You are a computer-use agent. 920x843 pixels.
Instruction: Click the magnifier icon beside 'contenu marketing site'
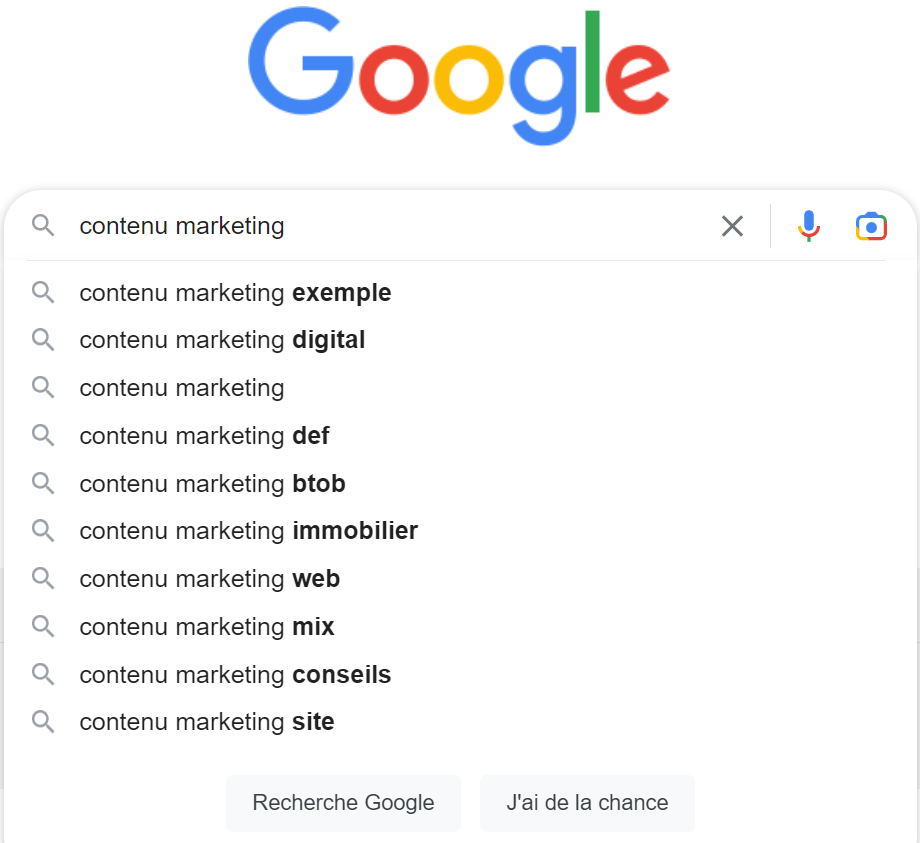coord(43,722)
